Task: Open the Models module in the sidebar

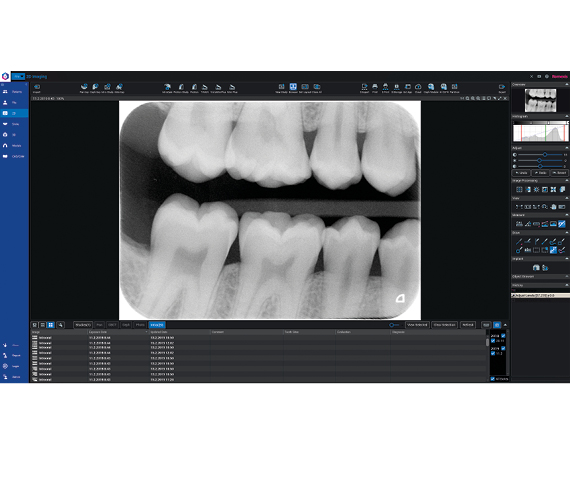Action: point(14,145)
